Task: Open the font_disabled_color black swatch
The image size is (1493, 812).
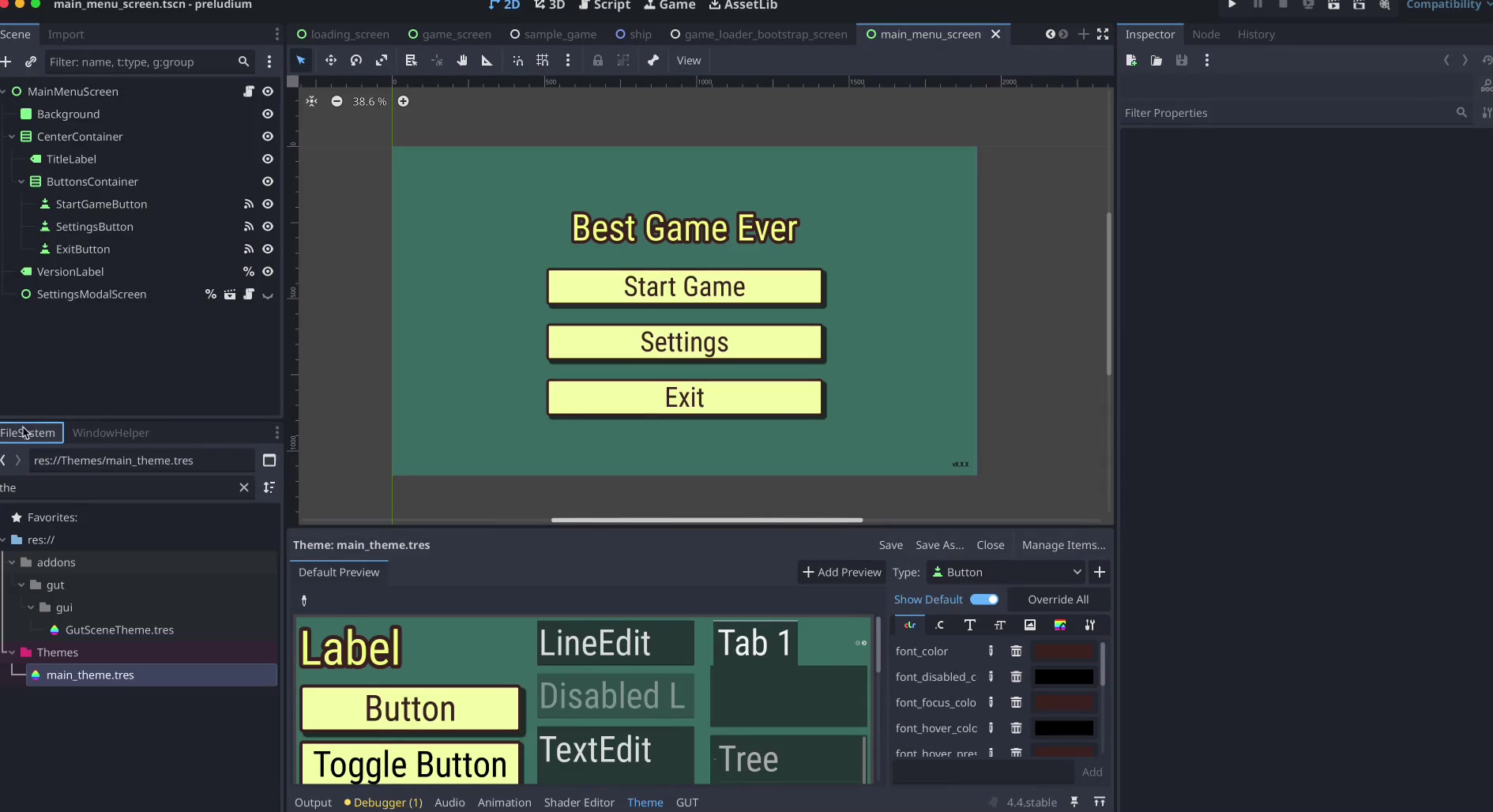Action: click(x=1064, y=677)
